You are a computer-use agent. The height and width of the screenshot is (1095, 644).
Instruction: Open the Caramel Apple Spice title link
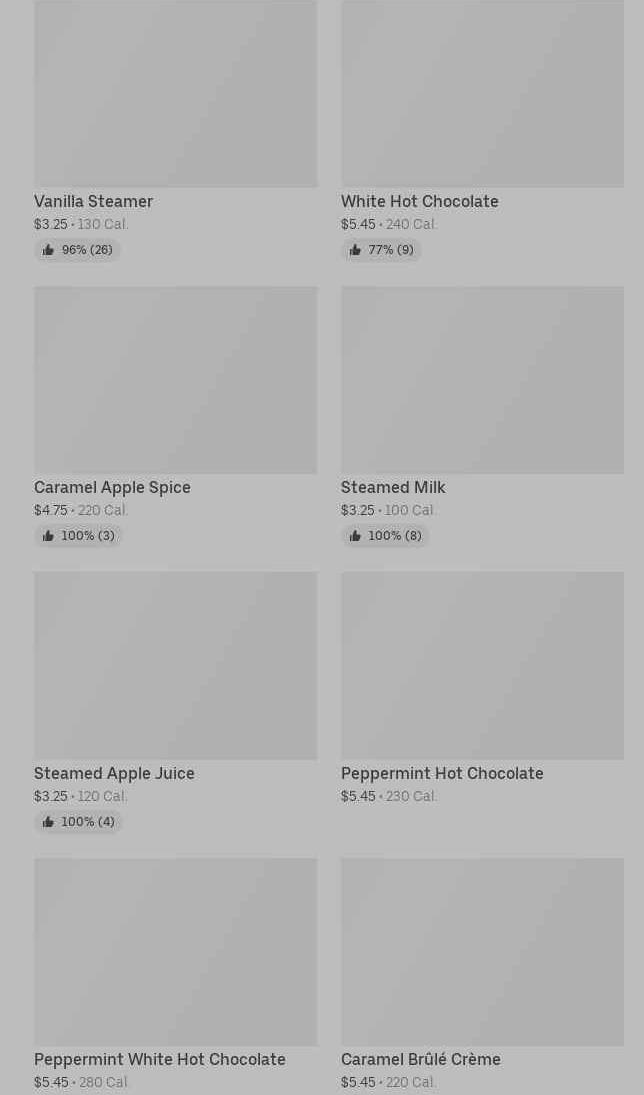pyautogui.click(x=112, y=487)
